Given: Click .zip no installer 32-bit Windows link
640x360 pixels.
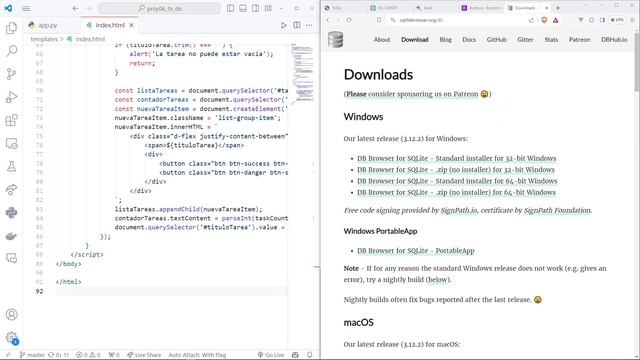Looking at the screenshot, I should point(456,170).
